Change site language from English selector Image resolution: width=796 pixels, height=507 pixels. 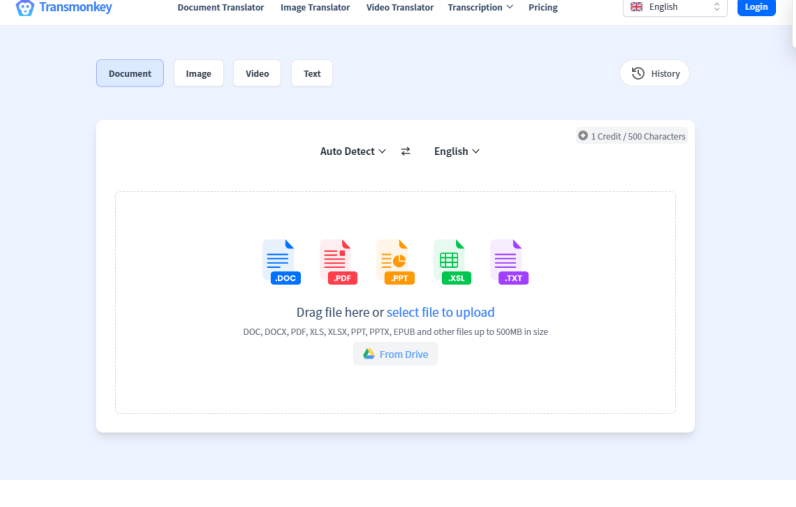[x=675, y=8]
